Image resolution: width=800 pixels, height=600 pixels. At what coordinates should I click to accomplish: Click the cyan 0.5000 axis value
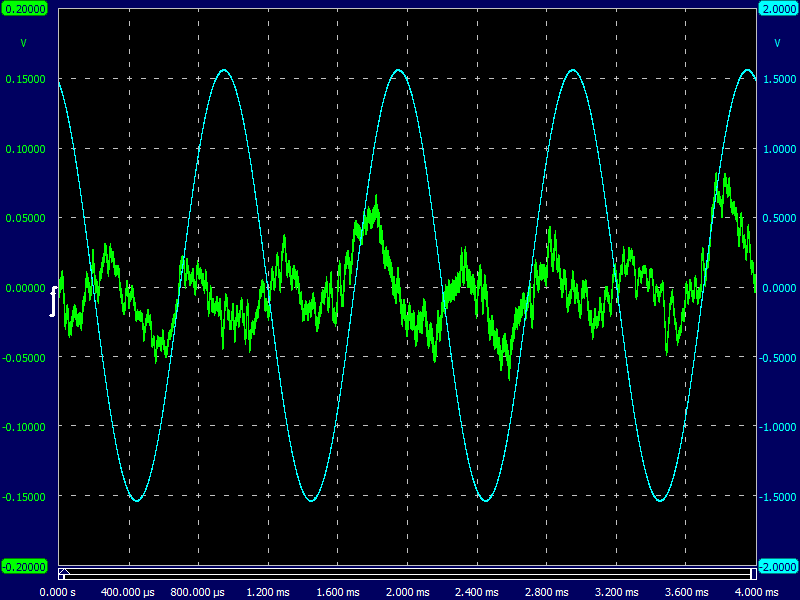(x=779, y=218)
